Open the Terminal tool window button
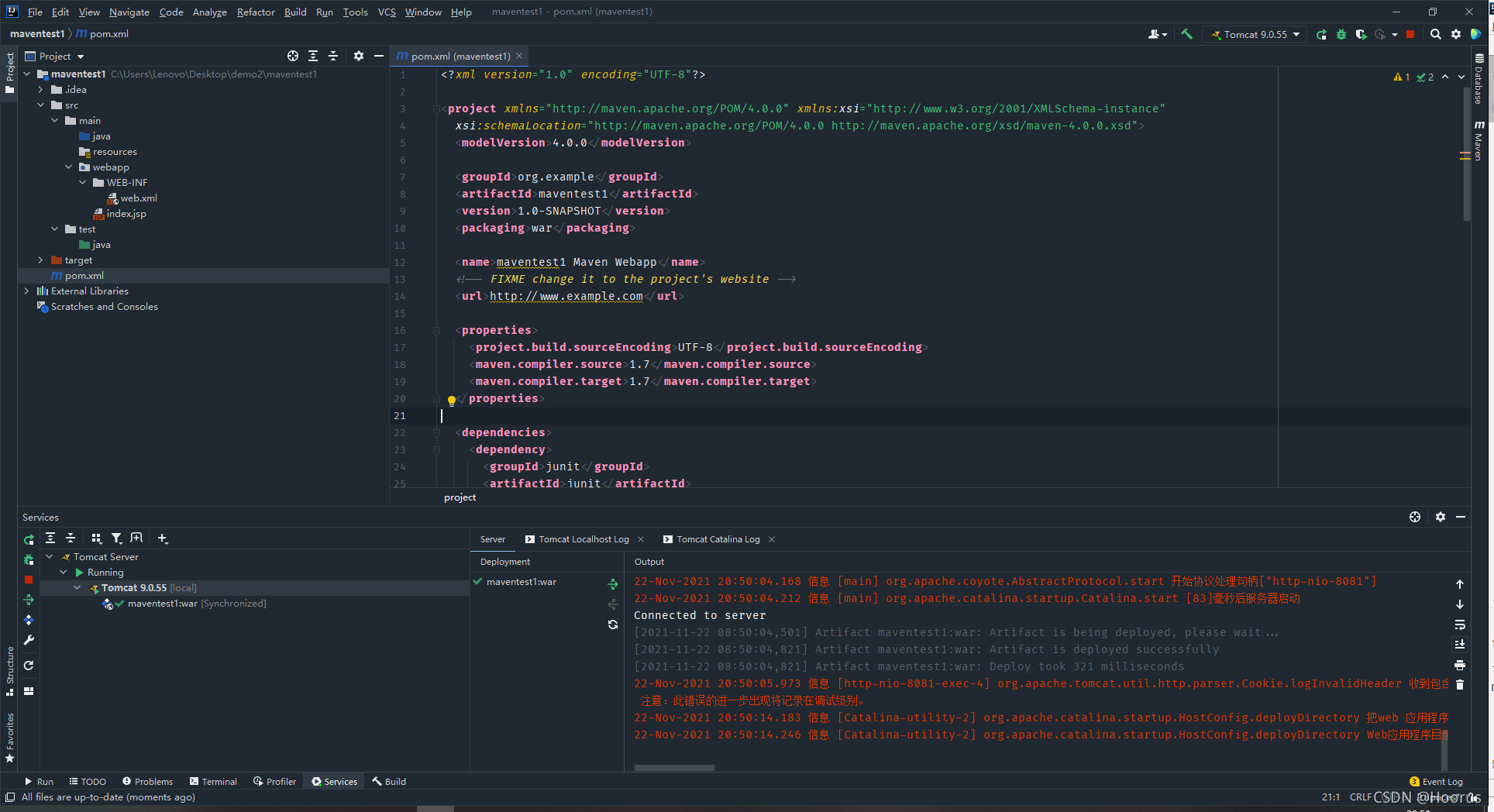This screenshot has height=812, width=1494. tap(213, 782)
